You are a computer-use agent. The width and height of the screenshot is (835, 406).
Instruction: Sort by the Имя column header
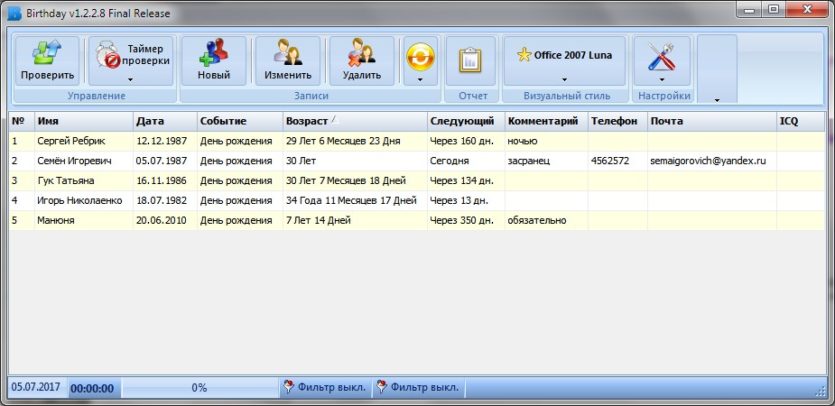(x=84, y=121)
